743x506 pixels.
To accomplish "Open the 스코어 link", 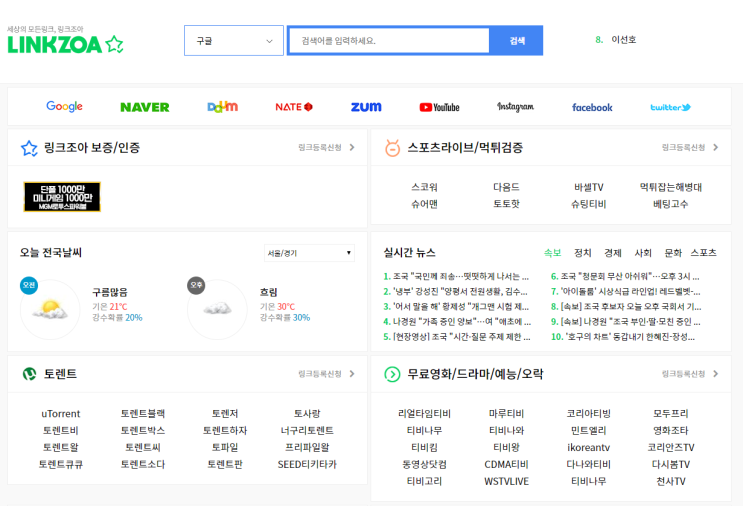I will (x=425, y=187).
